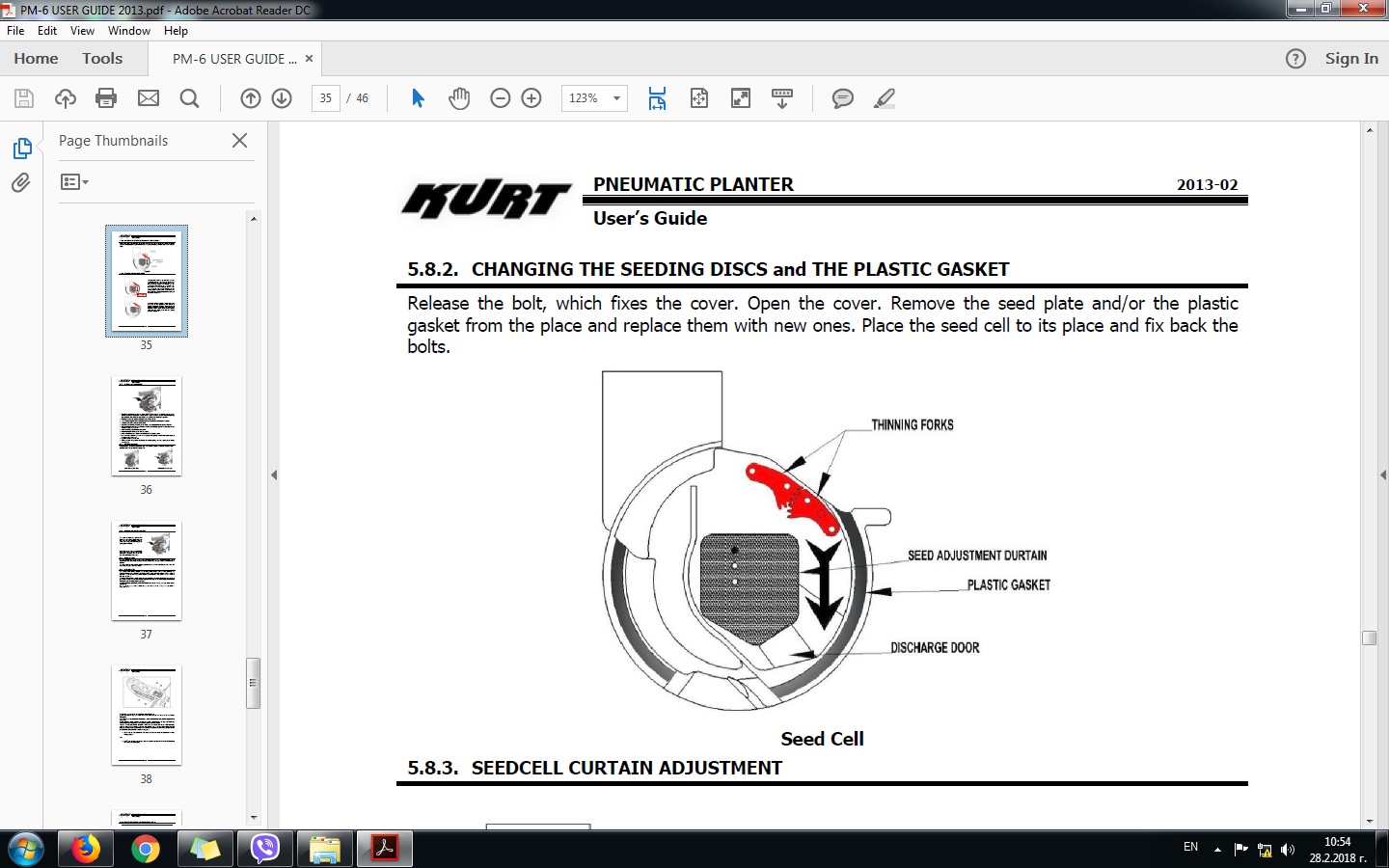Screen dimensions: 1389x868
Task: Open the clock and date display
Action: [1338, 850]
